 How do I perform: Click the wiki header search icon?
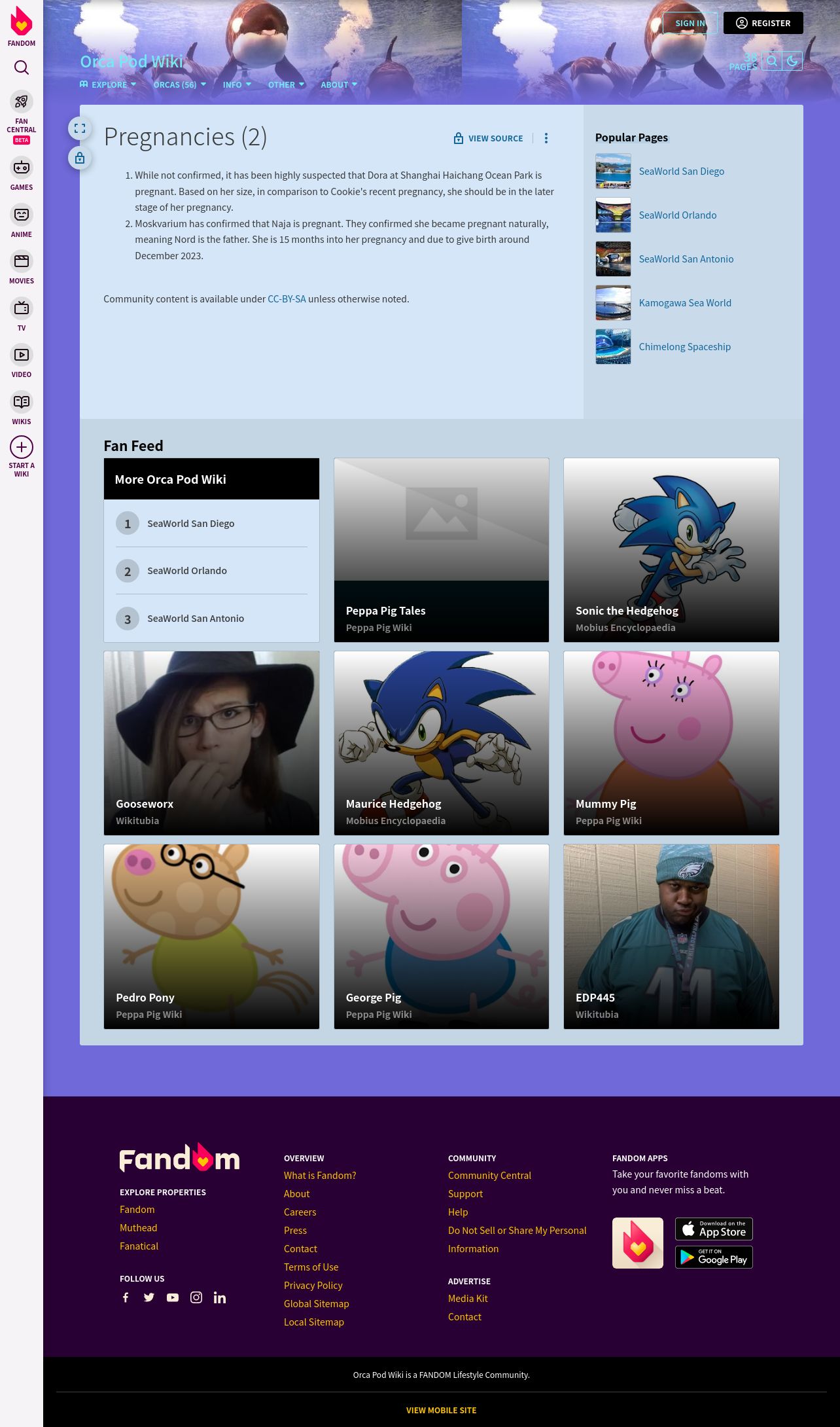[772, 61]
